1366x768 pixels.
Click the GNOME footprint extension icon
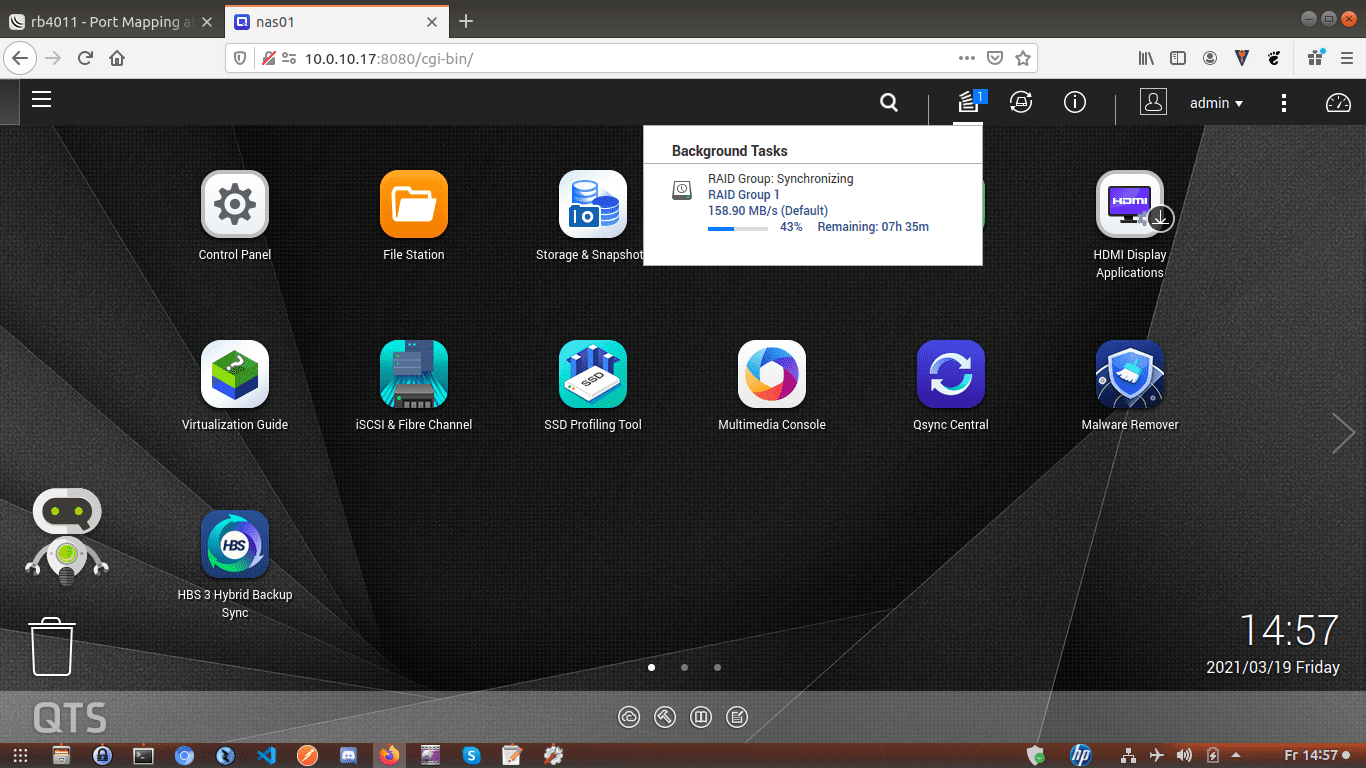click(x=1274, y=58)
